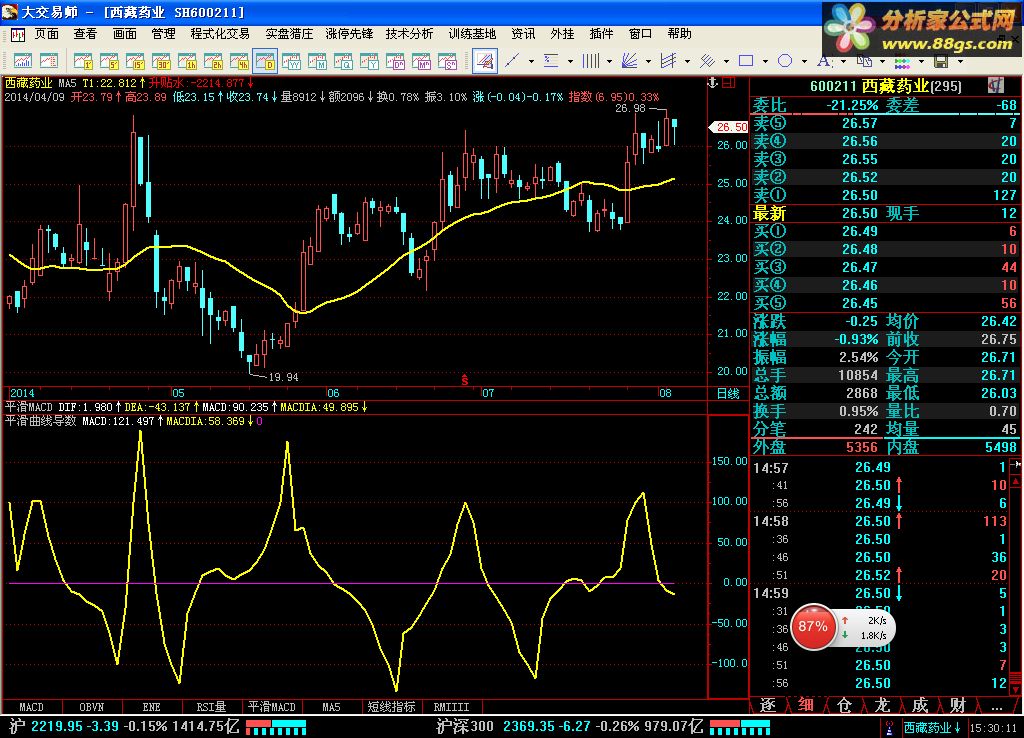The width and height of the screenshot is (1024, 738).
Task: Switch to the RSI量 indicator tab
Action: pyautogui.click(x=212, y=707)
